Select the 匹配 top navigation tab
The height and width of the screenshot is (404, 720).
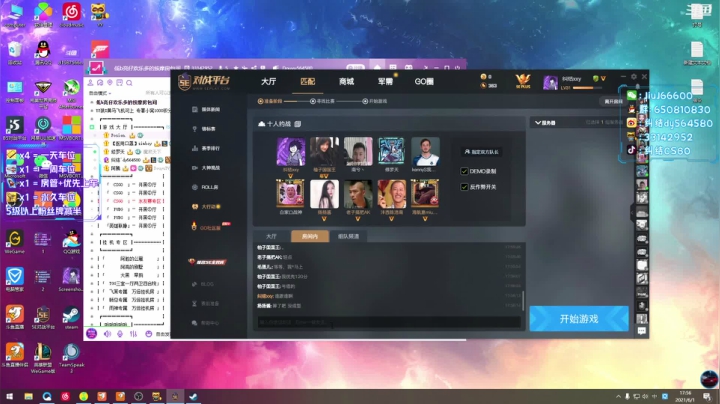[308, 82]
